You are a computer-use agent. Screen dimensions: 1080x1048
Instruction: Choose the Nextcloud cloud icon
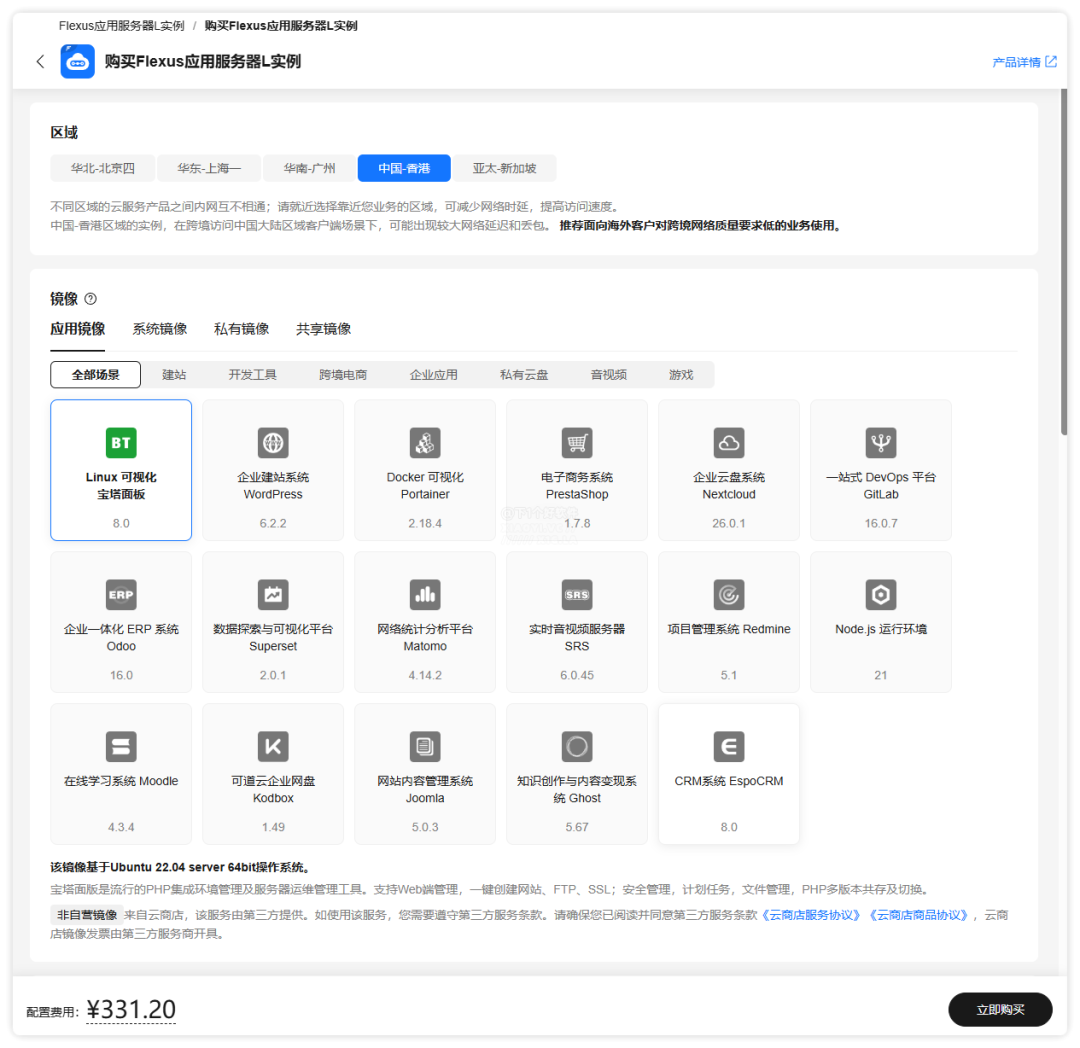729,443
